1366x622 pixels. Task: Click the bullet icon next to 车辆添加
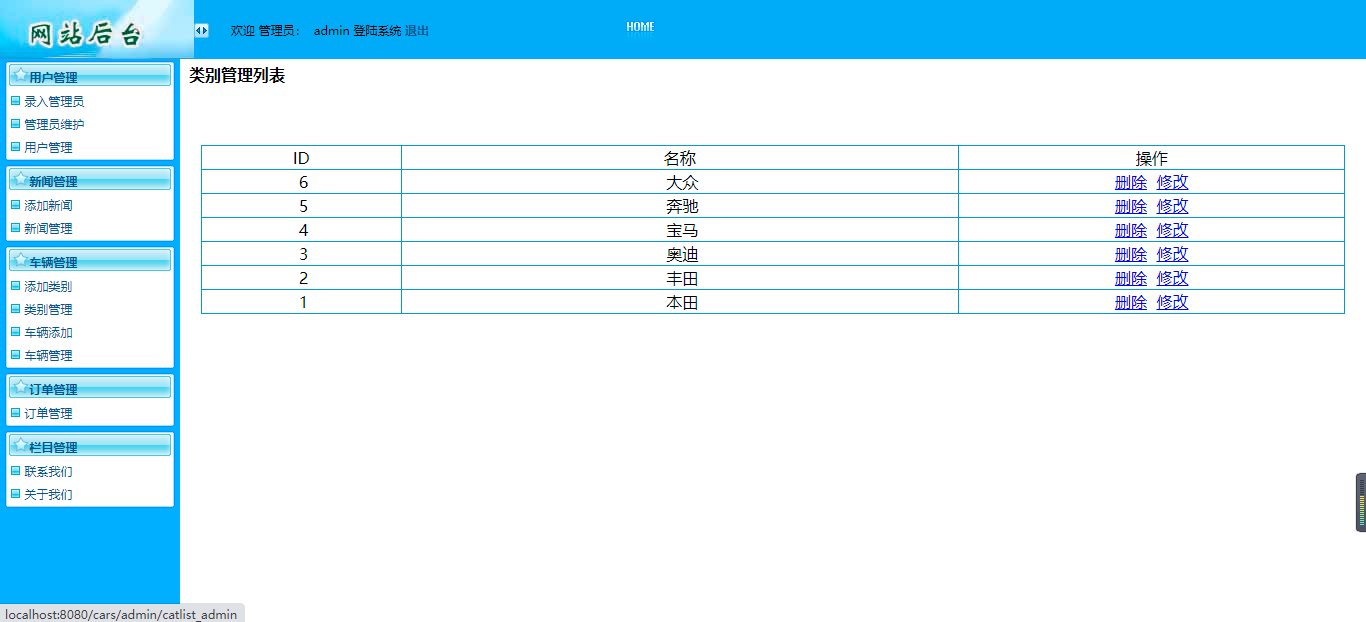[x=15, y=332]
